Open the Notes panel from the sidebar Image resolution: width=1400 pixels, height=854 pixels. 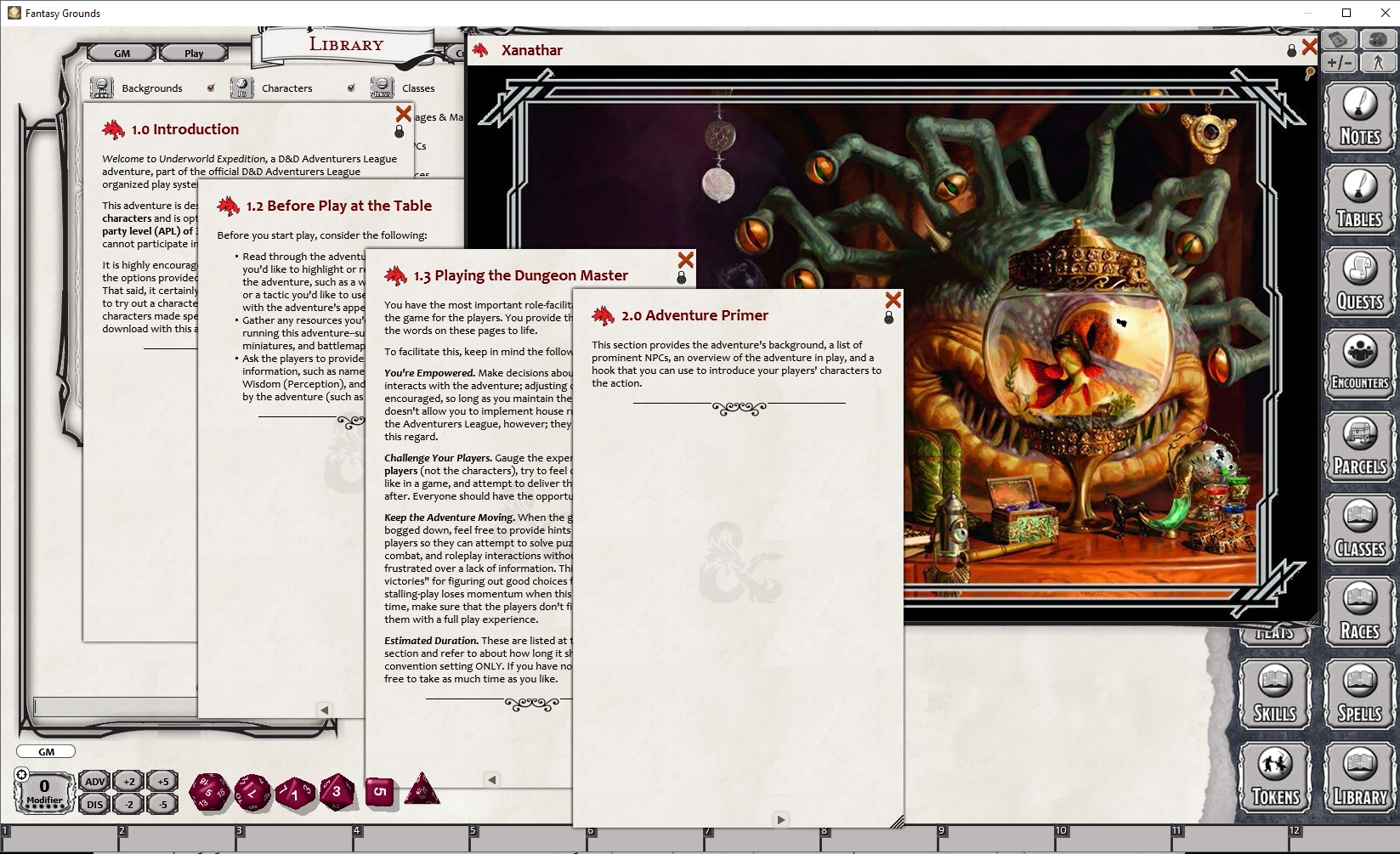1358,116
